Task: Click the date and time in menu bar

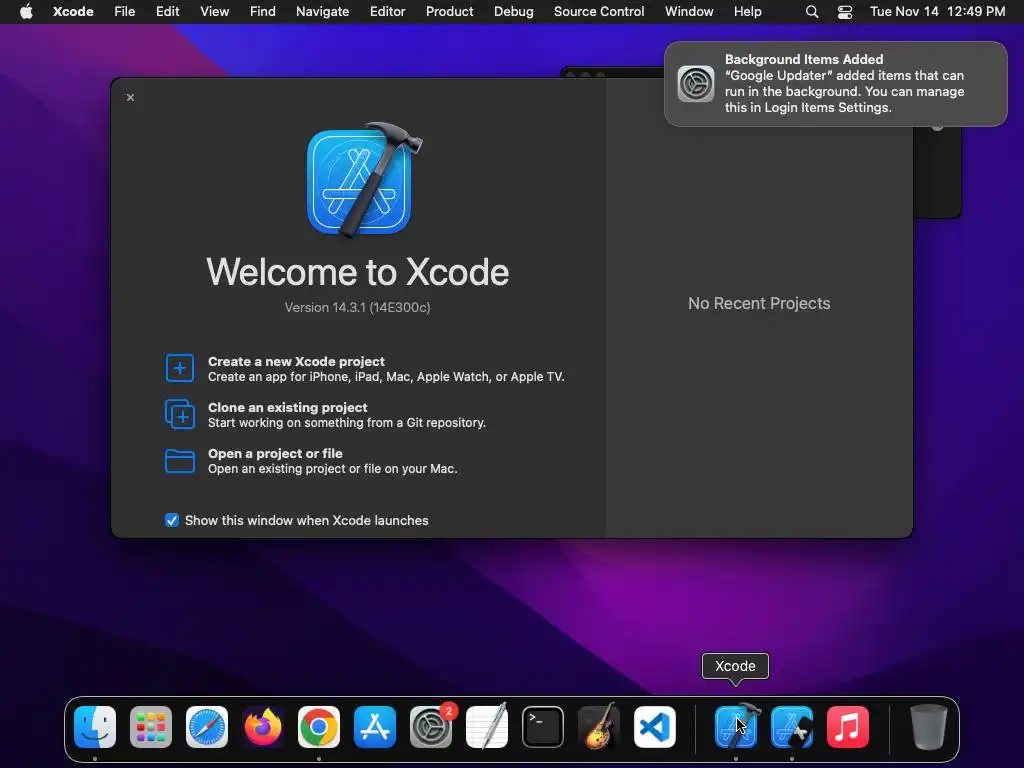Action: pos(937,11)
